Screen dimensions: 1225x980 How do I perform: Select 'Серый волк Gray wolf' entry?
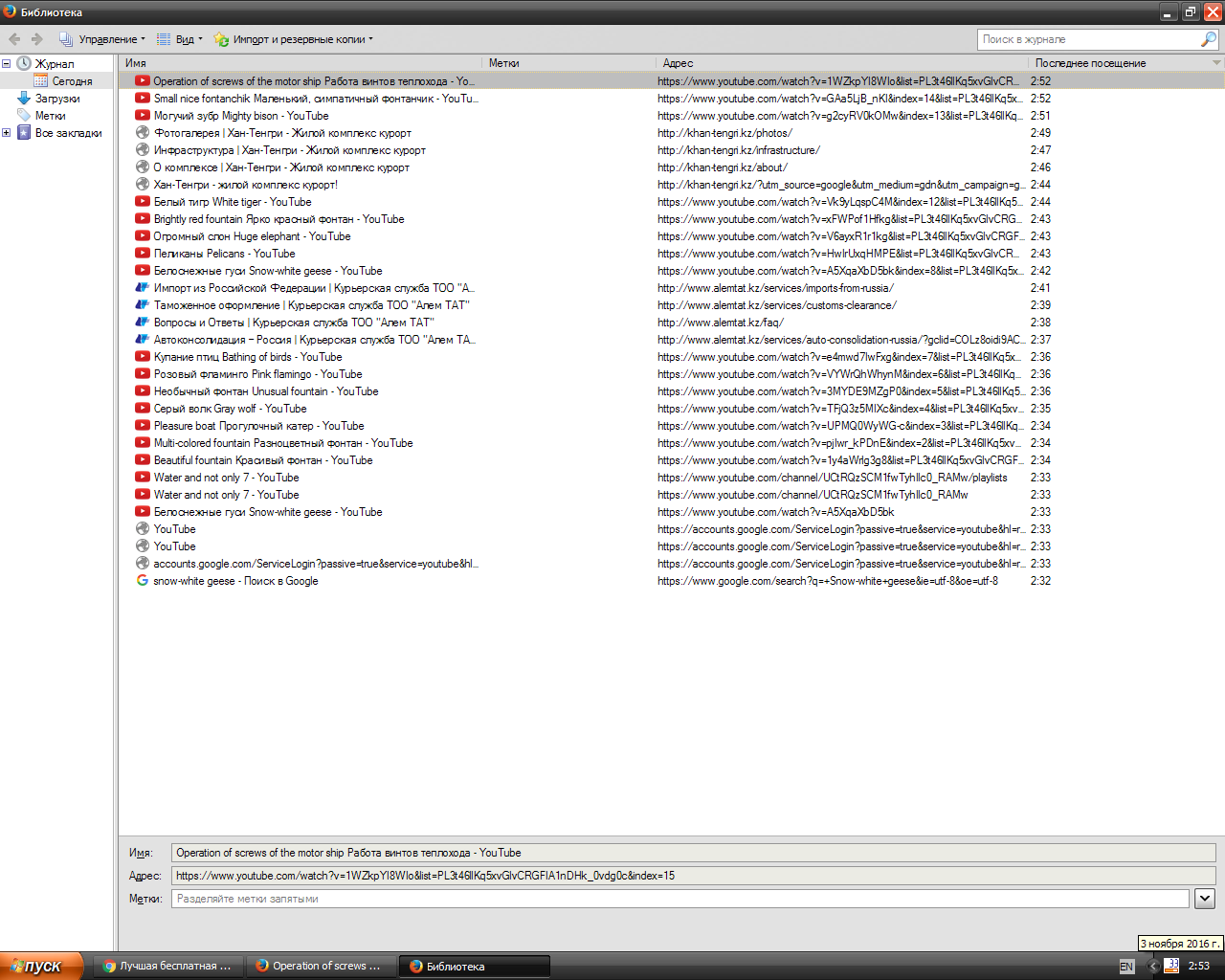click(672, 409)
